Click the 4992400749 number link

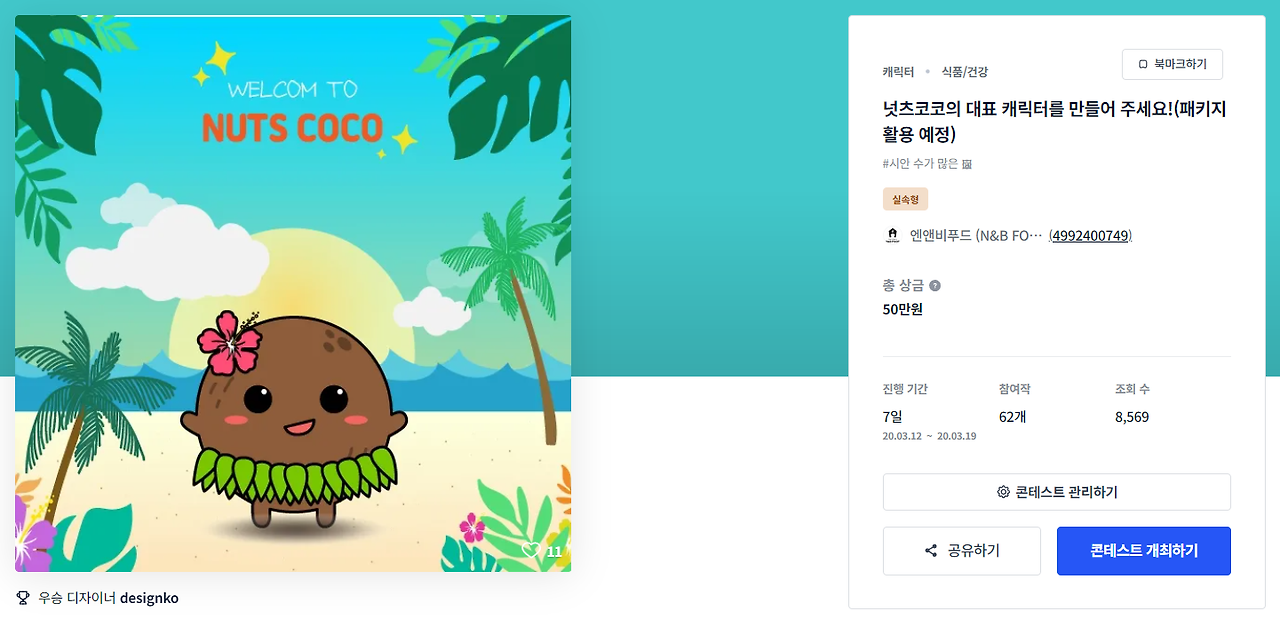point(1090,236)
